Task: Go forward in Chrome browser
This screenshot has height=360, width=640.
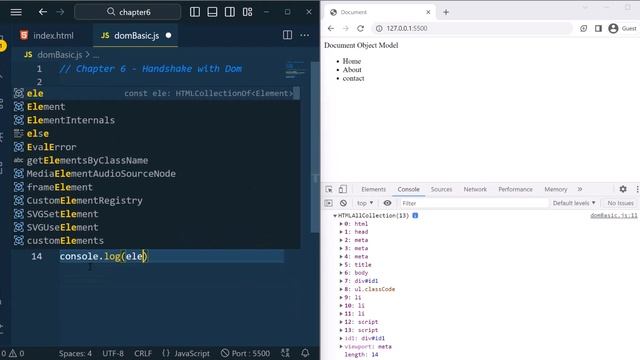Action: click(346, 28)
